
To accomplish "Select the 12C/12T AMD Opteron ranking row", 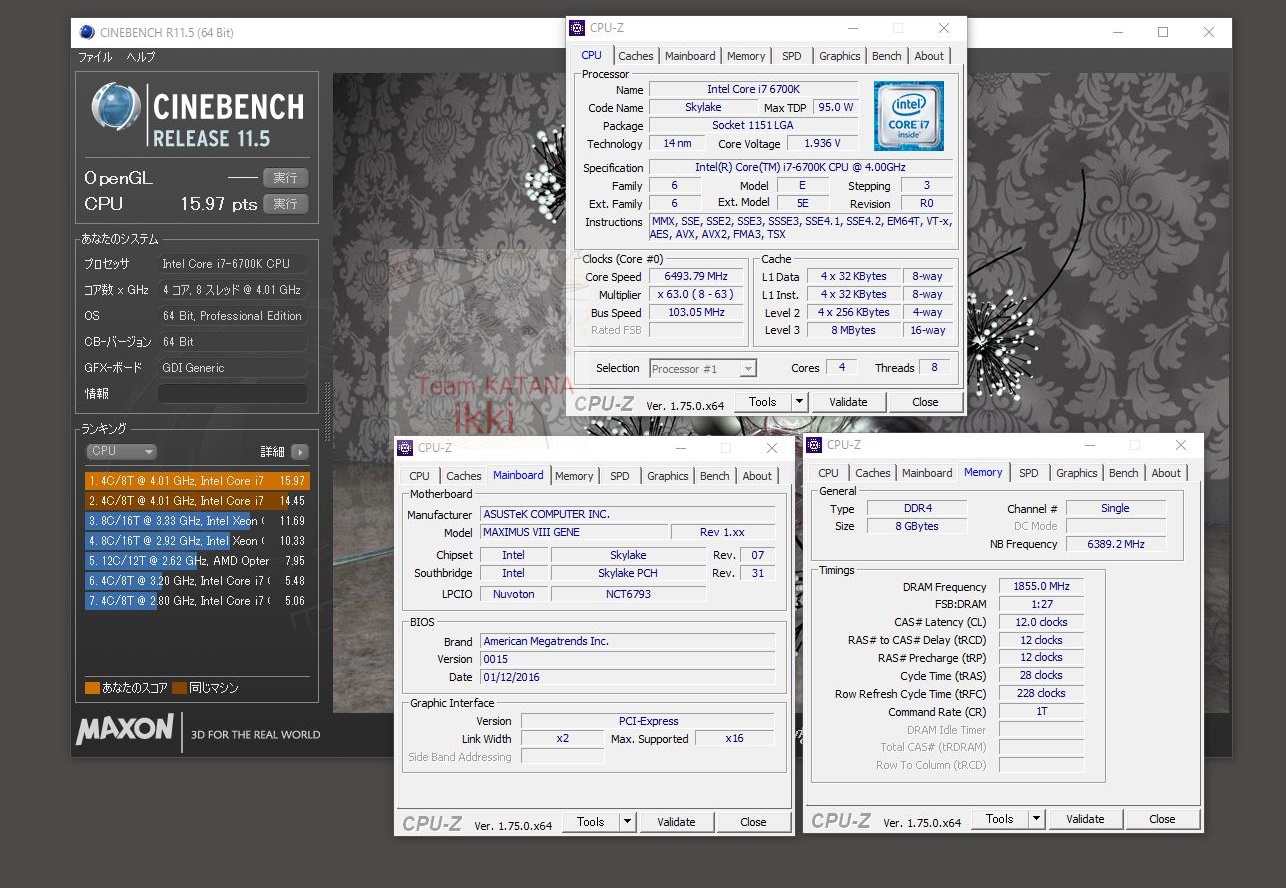I will coord(197,561).
